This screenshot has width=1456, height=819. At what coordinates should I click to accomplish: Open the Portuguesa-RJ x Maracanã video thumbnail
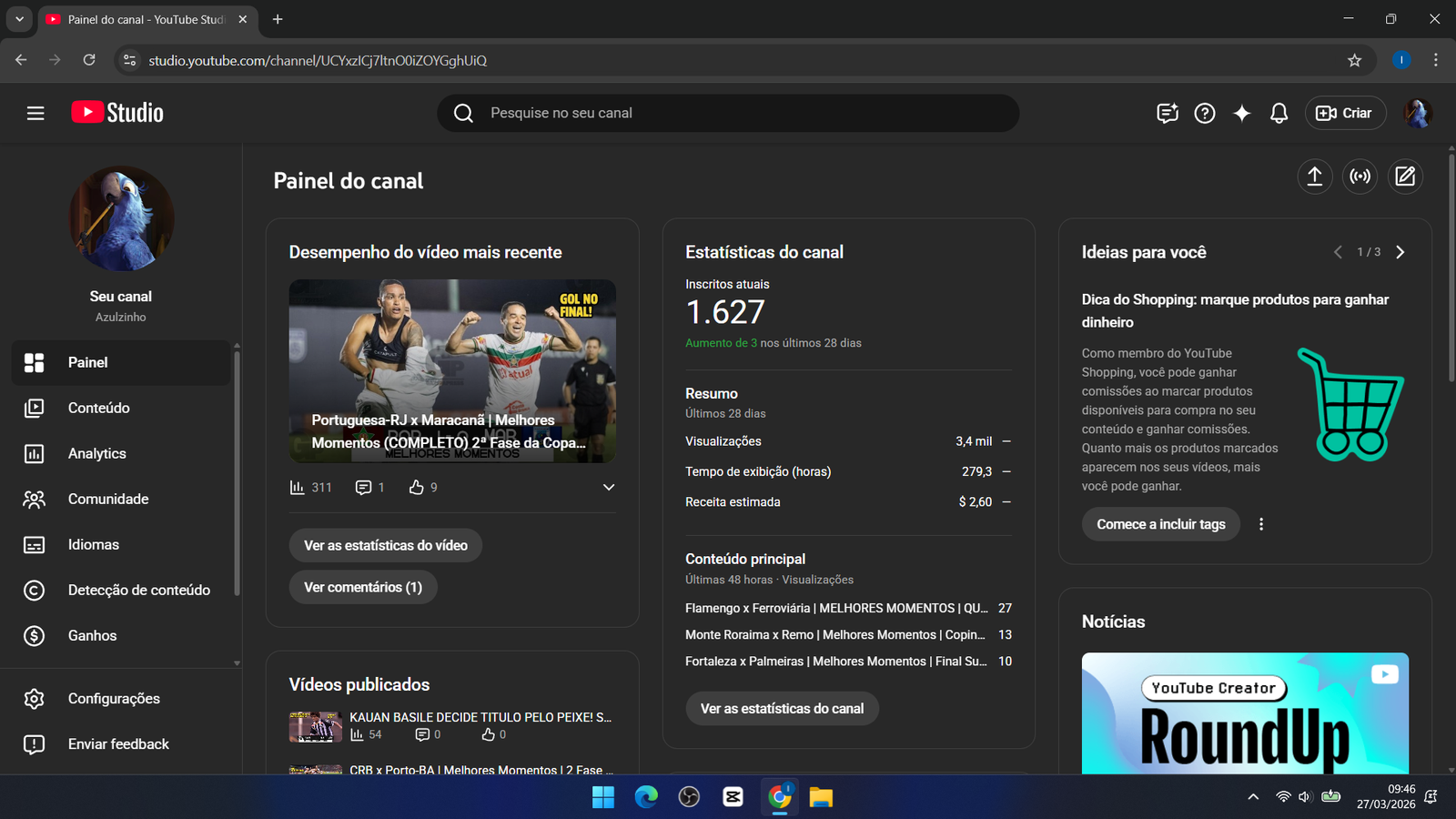tap(452, 370)
